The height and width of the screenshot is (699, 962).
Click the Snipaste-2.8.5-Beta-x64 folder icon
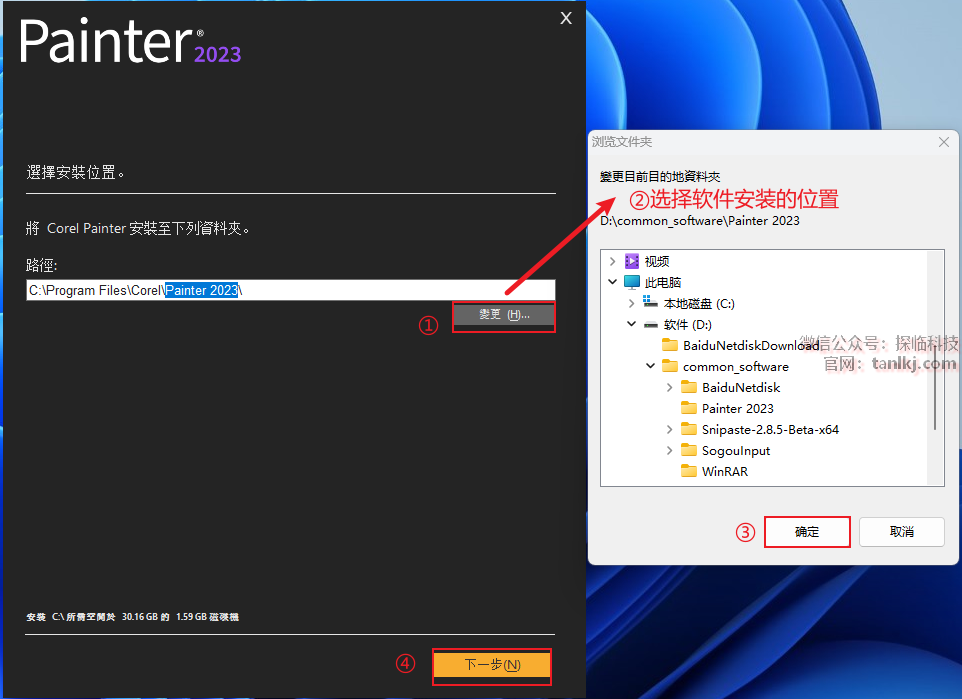tap(689, 428)
